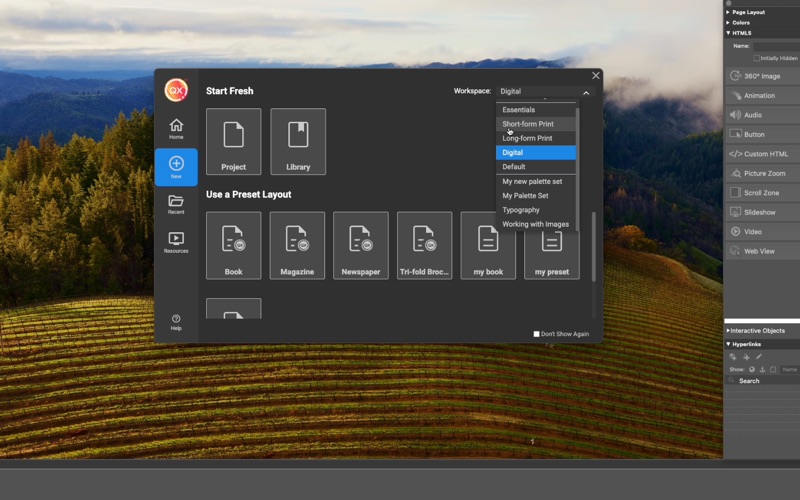Toggle showing anchors in Hyperlinks
This screenshot has width=800, height=500.
click(x=762, y=369)
